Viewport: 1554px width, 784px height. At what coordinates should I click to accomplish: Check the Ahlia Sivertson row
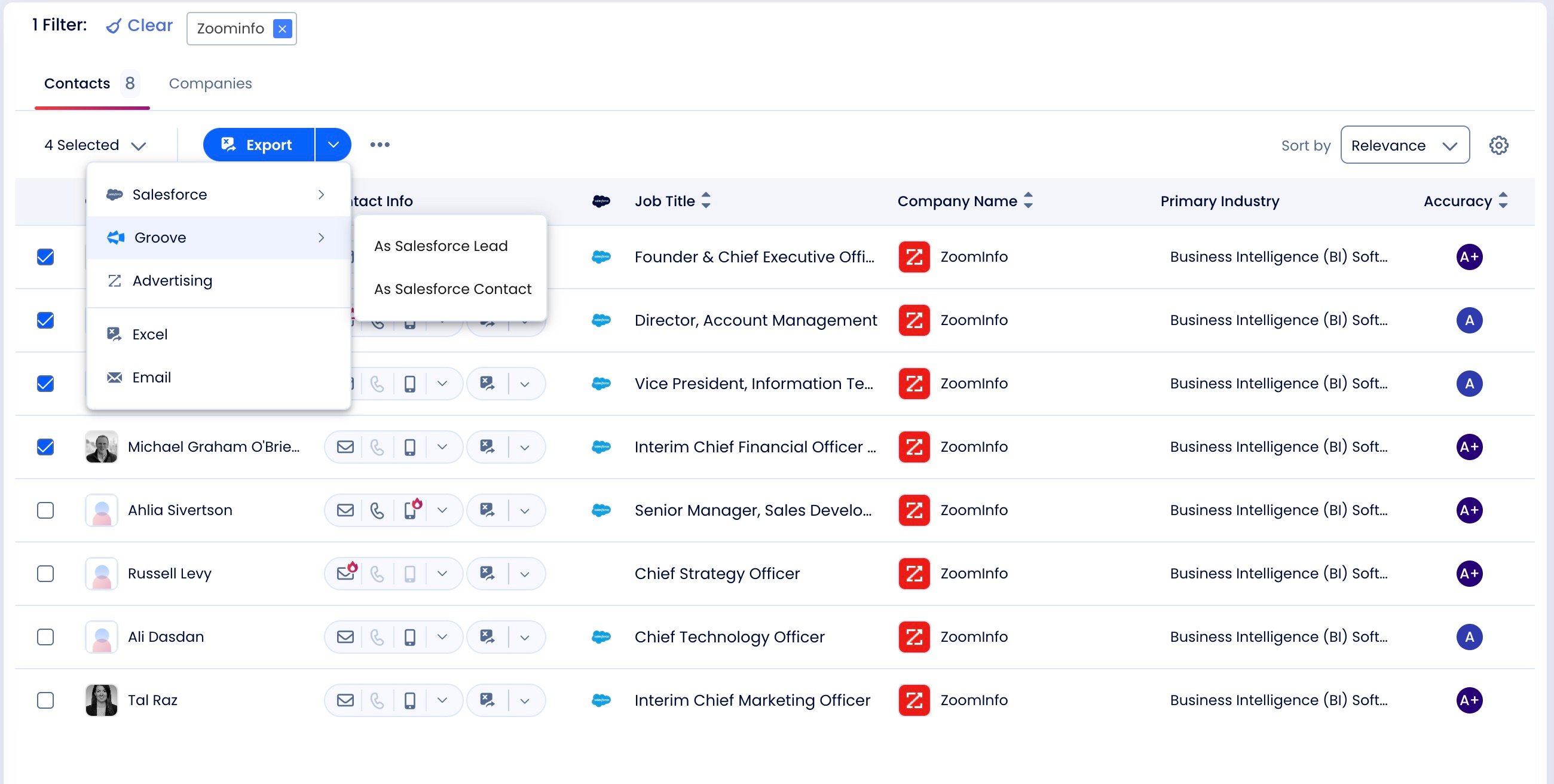[45, 510]
